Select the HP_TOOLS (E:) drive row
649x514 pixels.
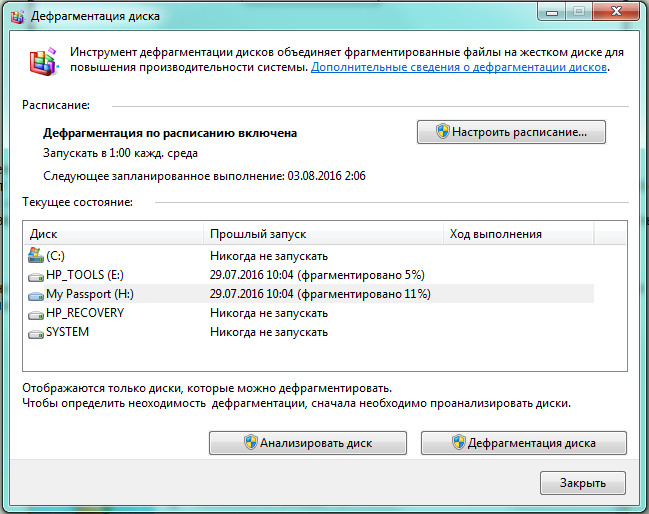[308, 275]
